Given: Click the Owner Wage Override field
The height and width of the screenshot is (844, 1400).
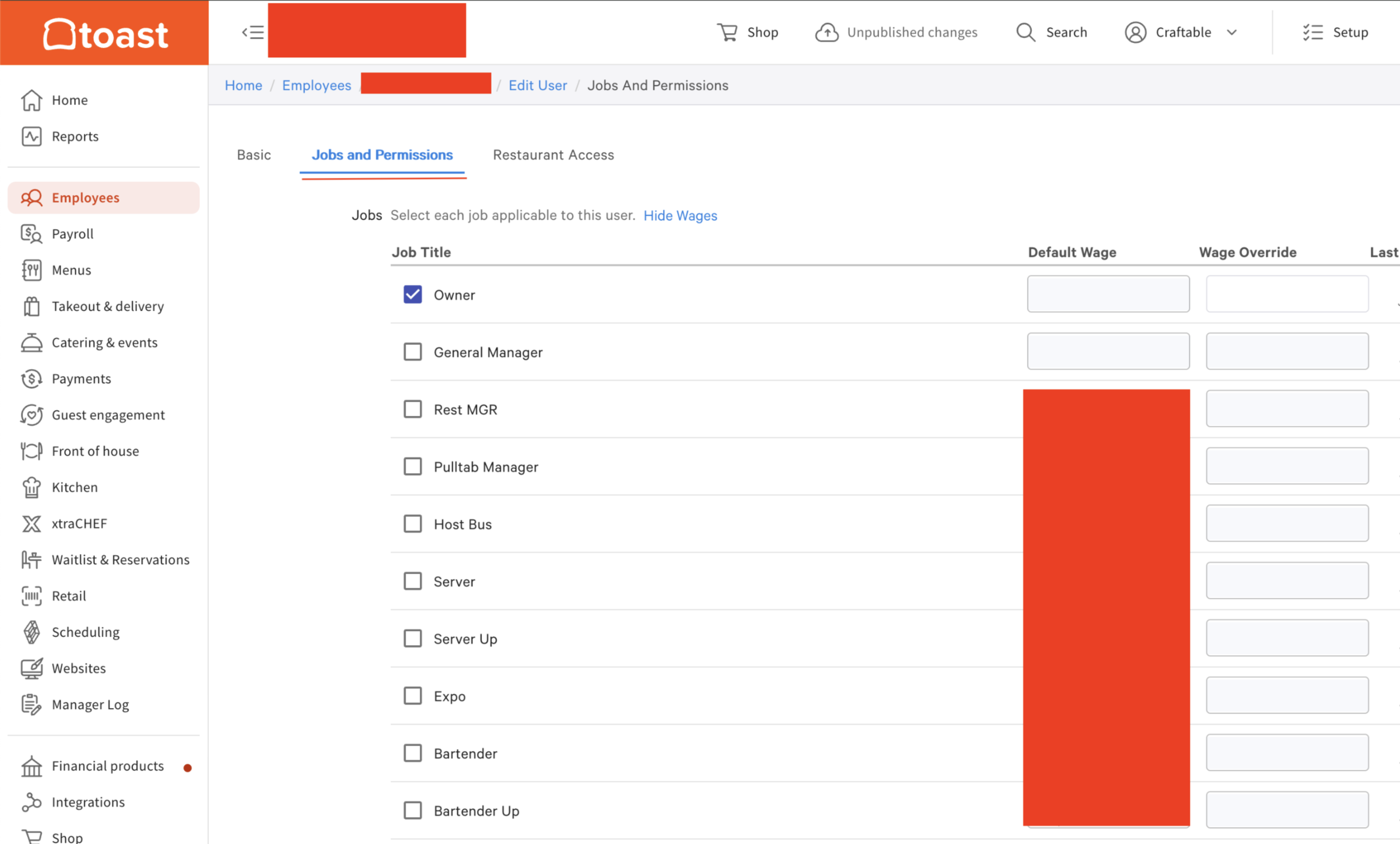Looking at the screenshot, I should click(x=1287, y=294).
